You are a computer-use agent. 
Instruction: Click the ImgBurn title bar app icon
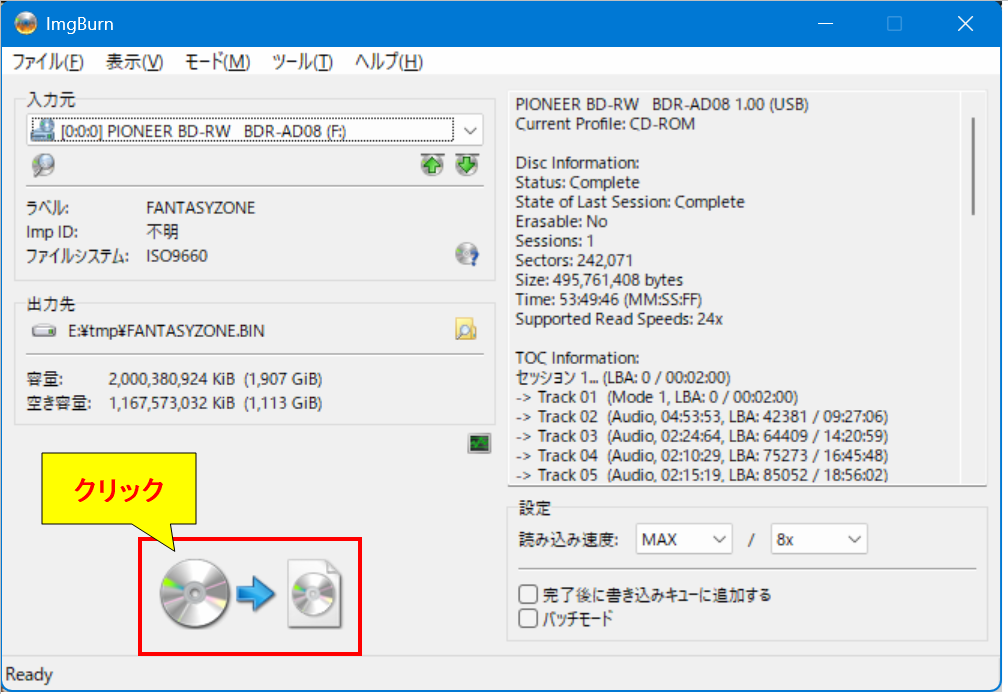coord(25,23)
